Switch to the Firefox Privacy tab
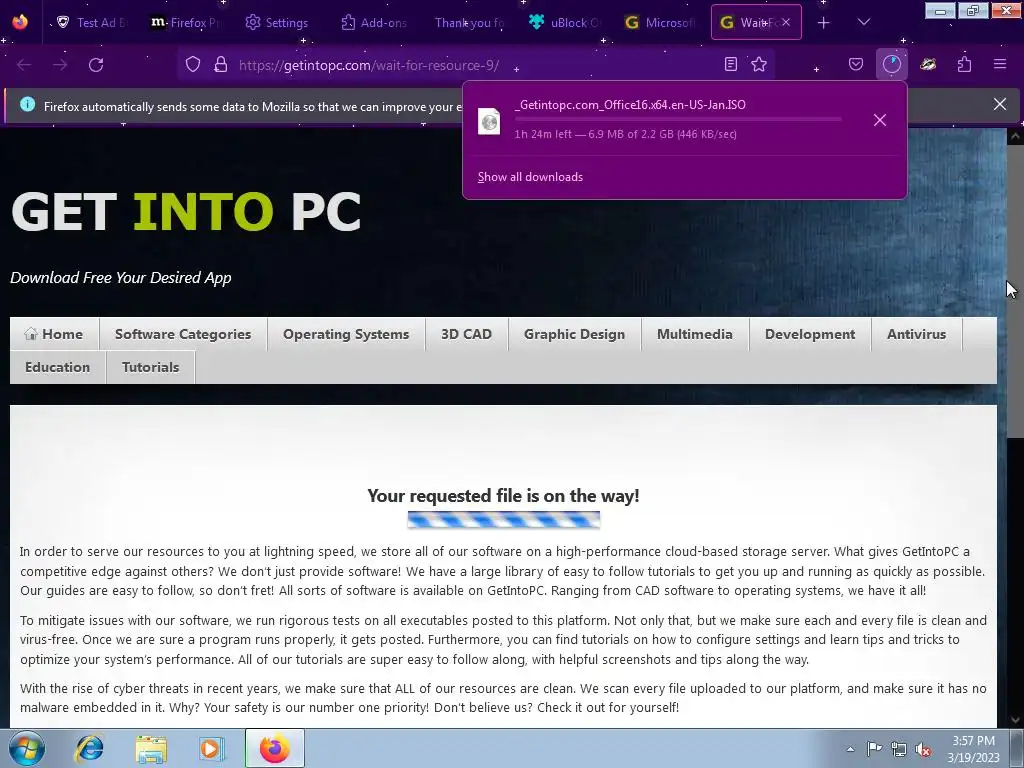Screen dimensions: 1024x768 [x=185, y=22]
